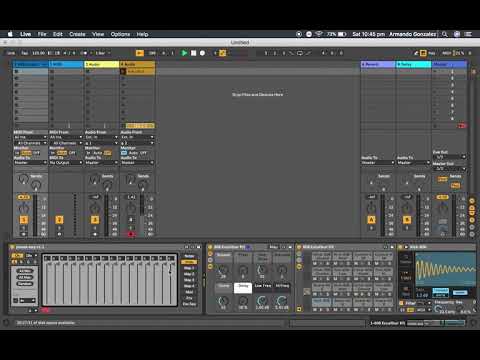The image size is (480, 360).
Task: Toggle the track 3 activator button
Action: click(x=95, y=220)
